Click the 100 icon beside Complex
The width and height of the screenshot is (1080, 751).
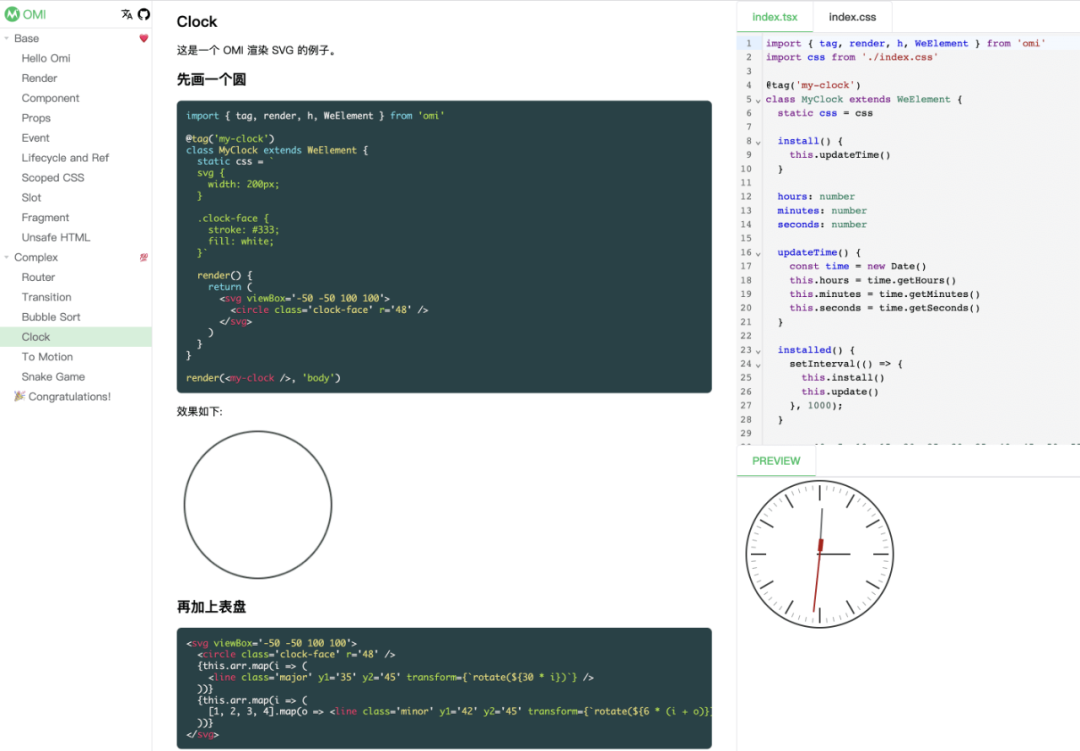143,258
